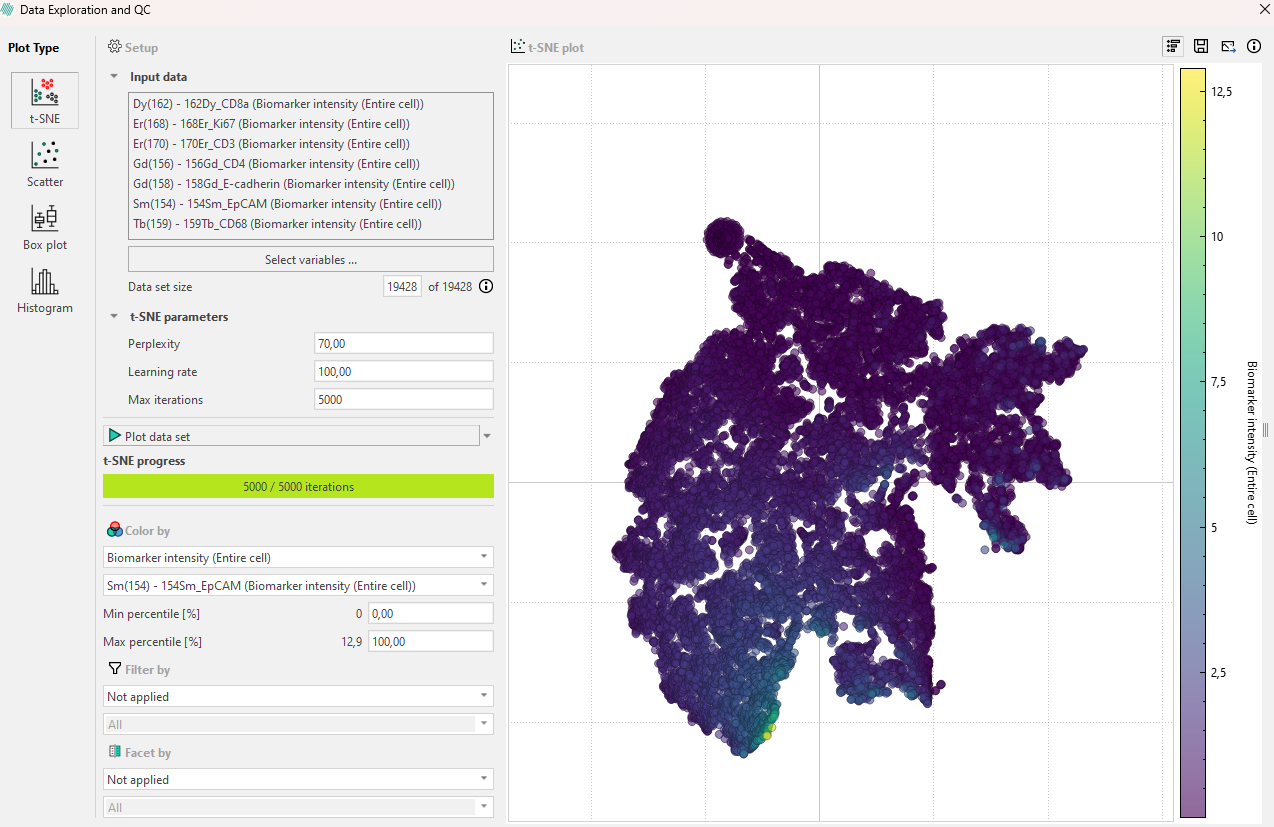Image resolution: width=1274 pixels, height=827 pixels.
Task: Switch to the Histogram plot type
Action: click(45, 291)
